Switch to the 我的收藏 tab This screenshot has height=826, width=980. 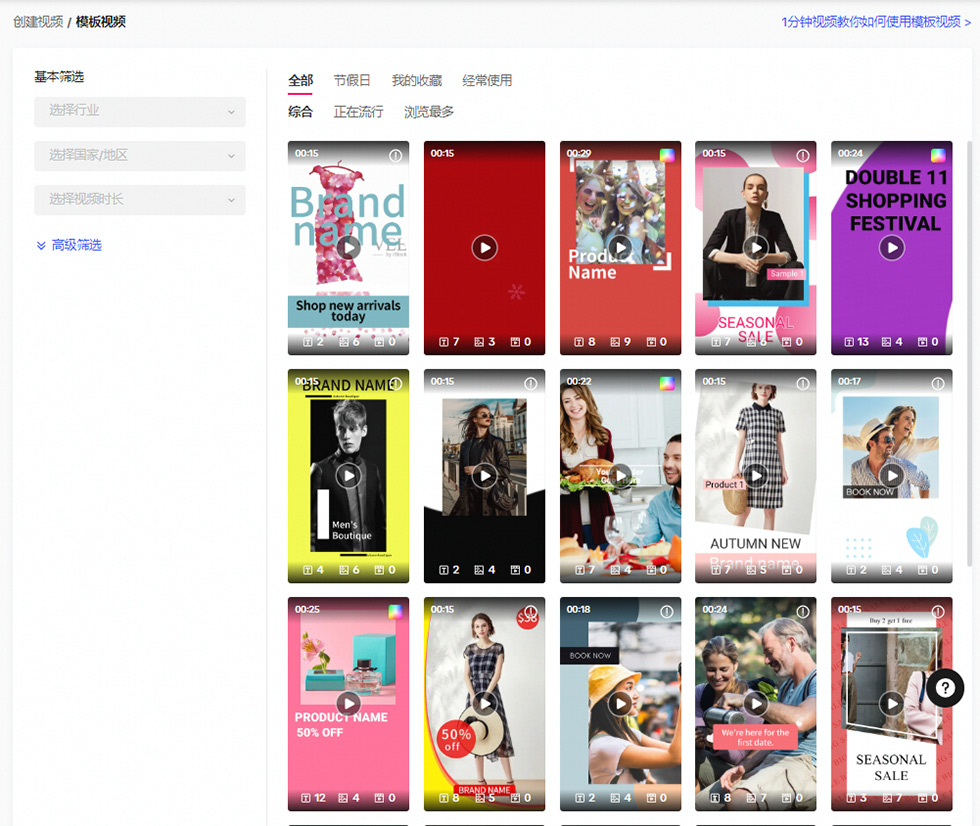[x=416, y=80]
